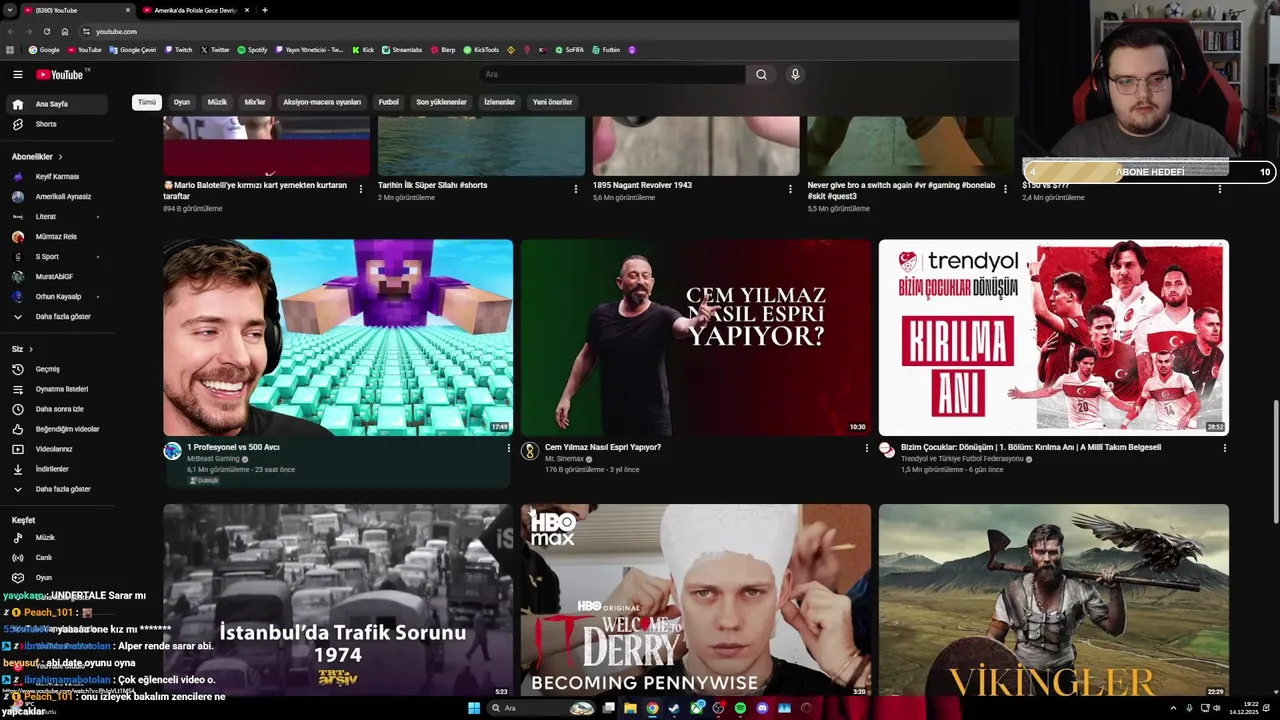Start voice search with microphone icon
The height and width of the screenshot is (720, 1280).
tap(795, 74)
